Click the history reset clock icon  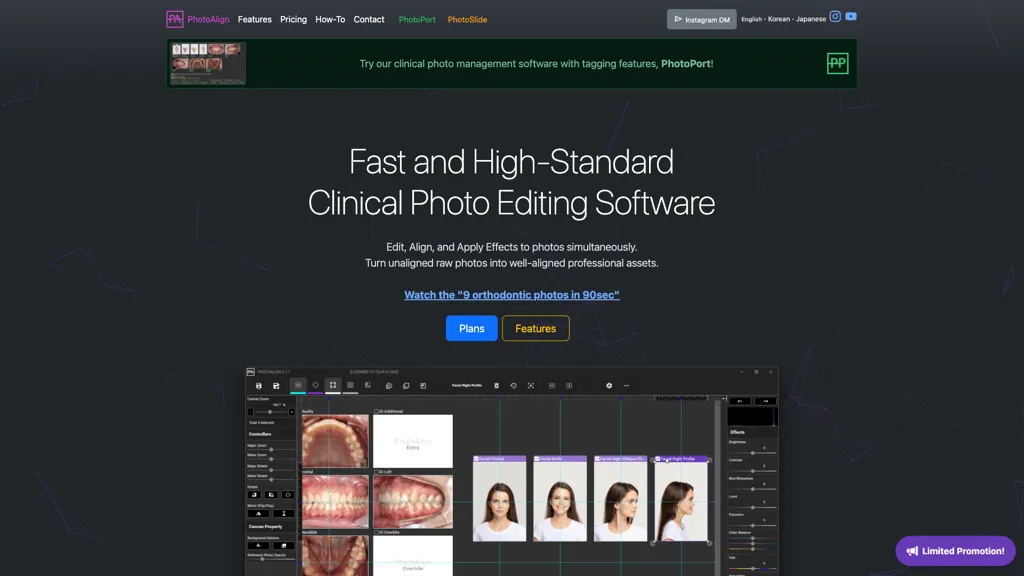[x=513, y=385]
